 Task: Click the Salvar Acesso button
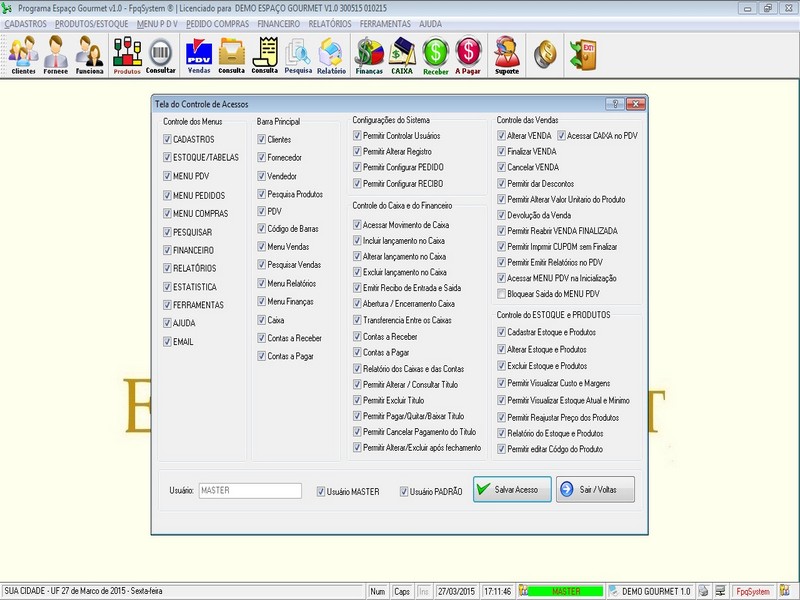(512, 490)
